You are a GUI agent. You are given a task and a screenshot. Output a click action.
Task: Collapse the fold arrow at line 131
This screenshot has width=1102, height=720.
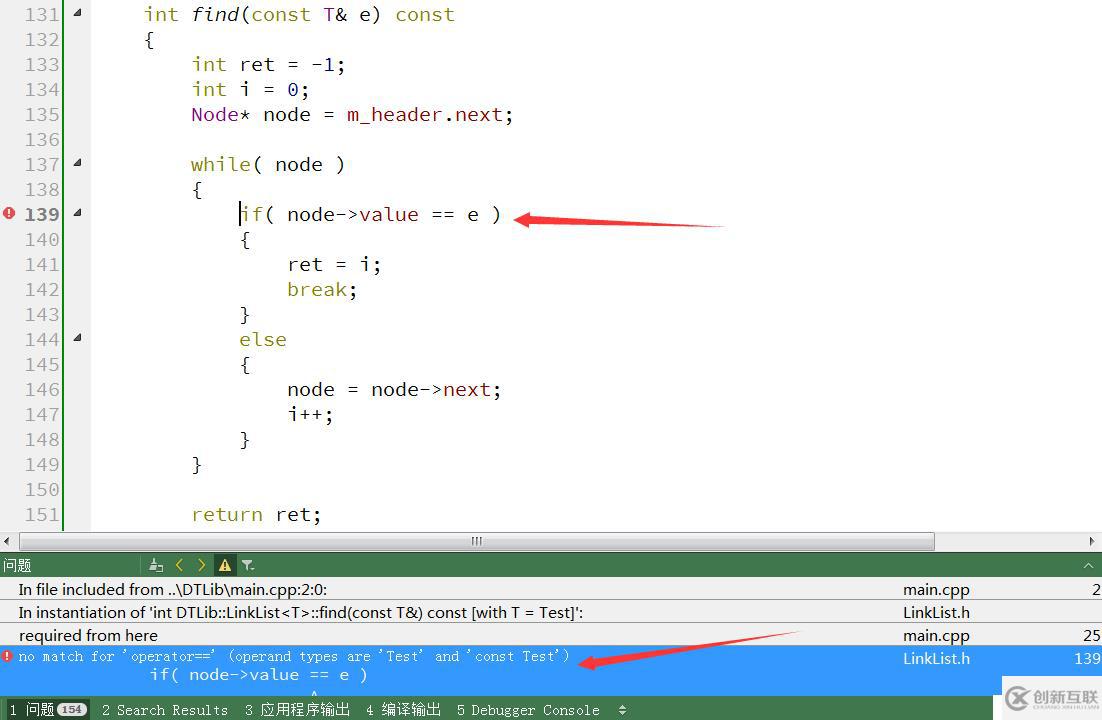[x=77, y=13]
